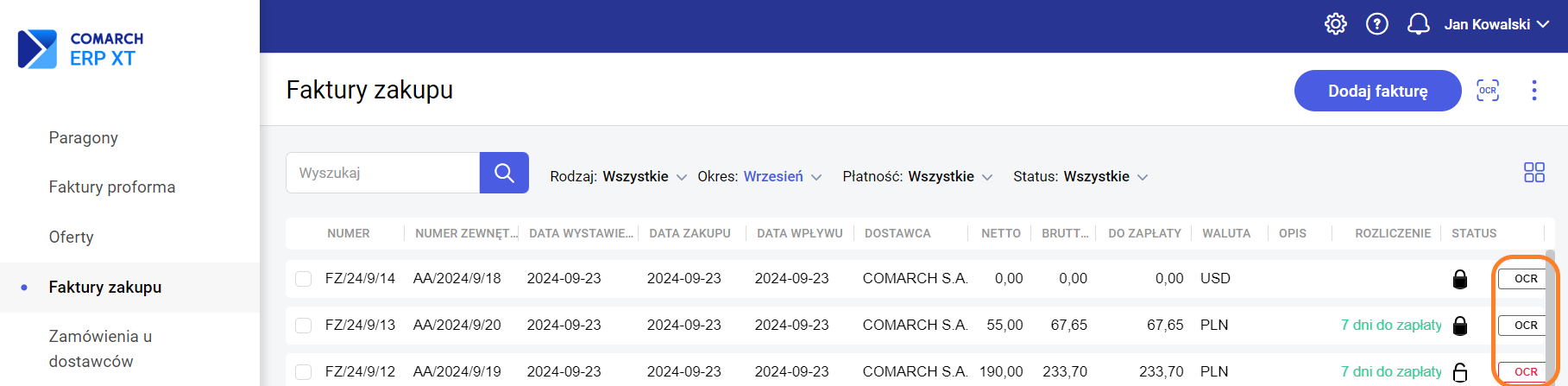Tick the checkbox for invoice FZ/24/9/14

tap(303, 279)
